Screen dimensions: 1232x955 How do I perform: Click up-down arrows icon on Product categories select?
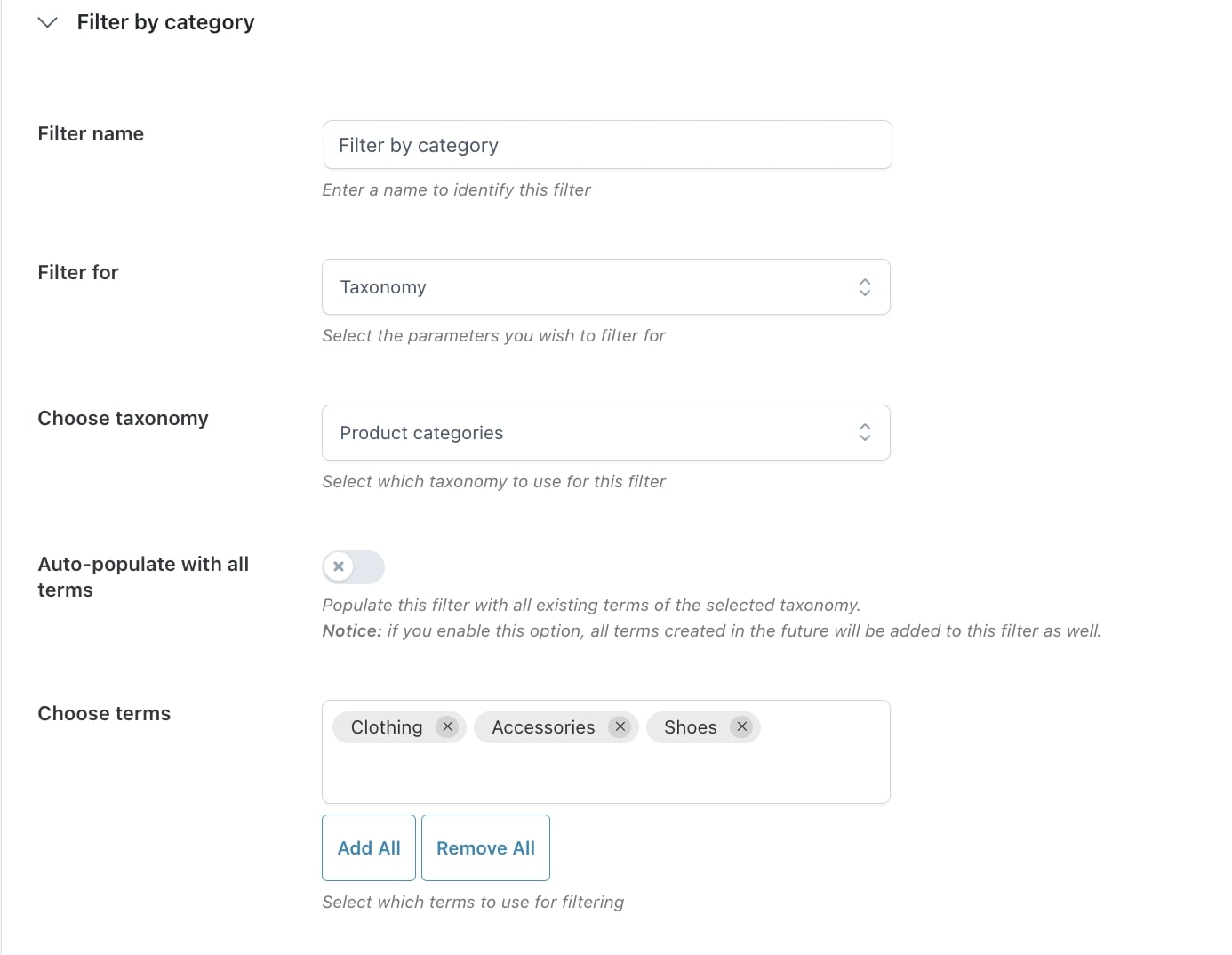[x=864, y=433]
